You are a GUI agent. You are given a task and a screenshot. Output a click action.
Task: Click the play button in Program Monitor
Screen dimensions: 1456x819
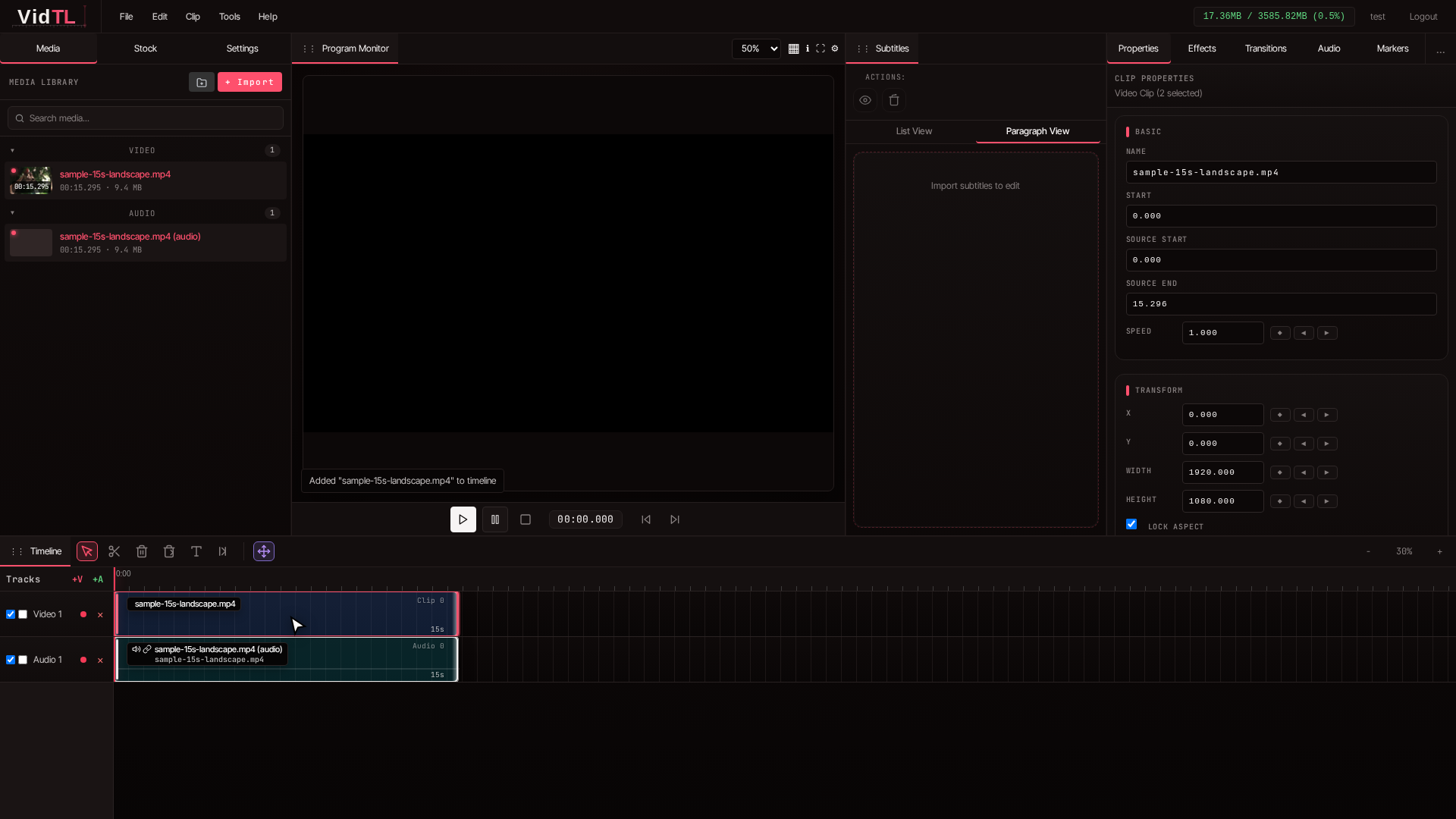click(463, 519)
